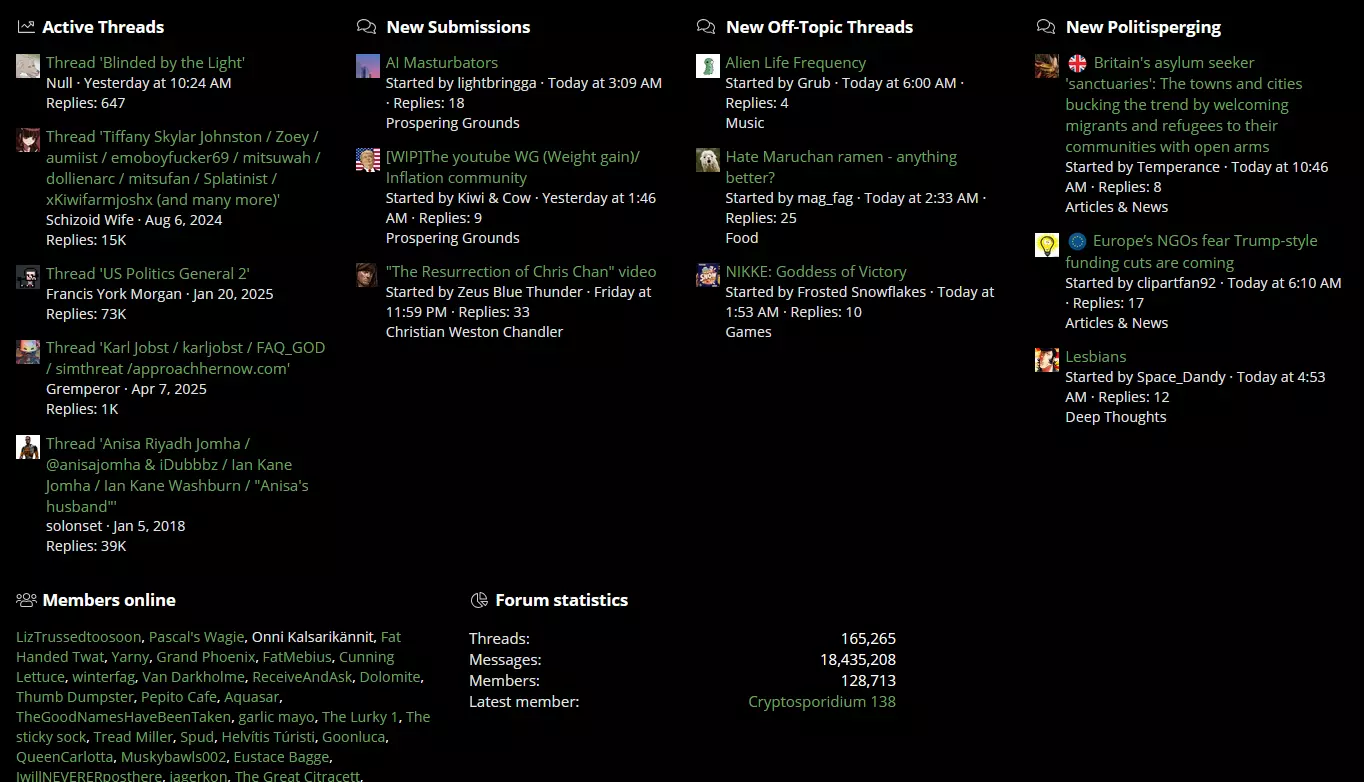
Task: Open avatar beside Karl Jobst thread
Action: point(28,351)
